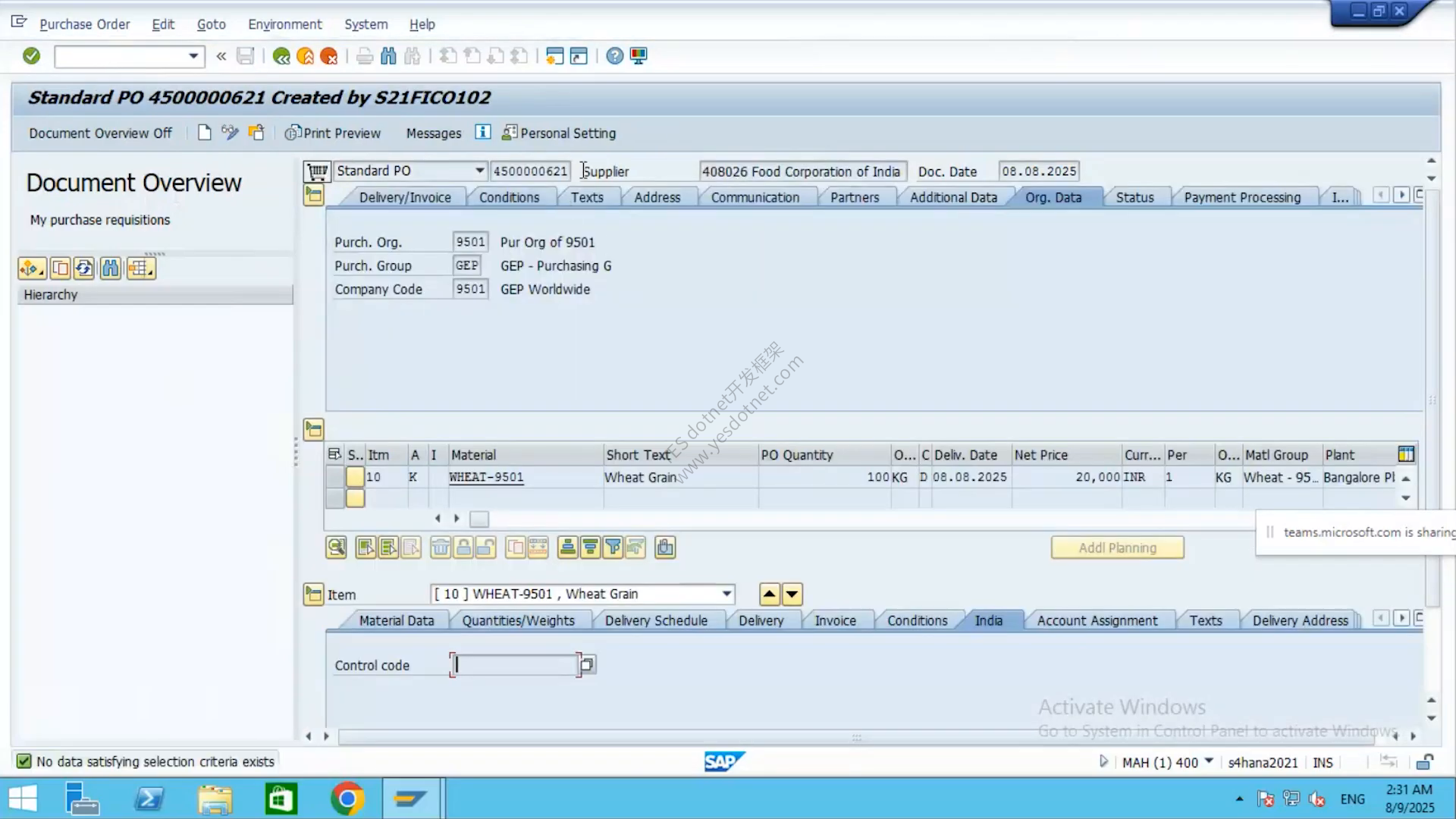Screen dimensions: 1456x819
Task: Click the binoculars in Document Overview panel
Action: point(111,268)
